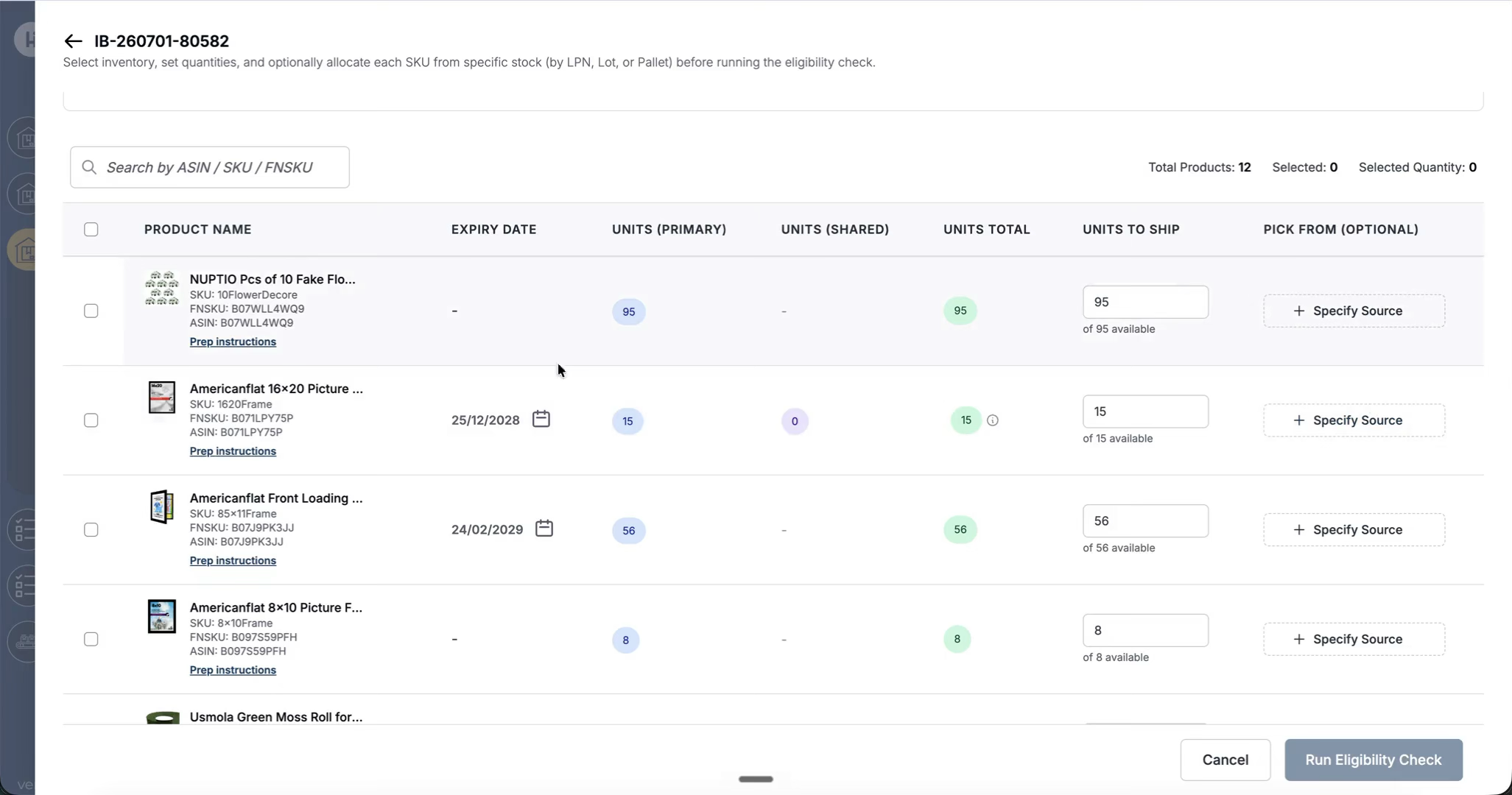Click the Cancel button

[x=1226, y=760]
